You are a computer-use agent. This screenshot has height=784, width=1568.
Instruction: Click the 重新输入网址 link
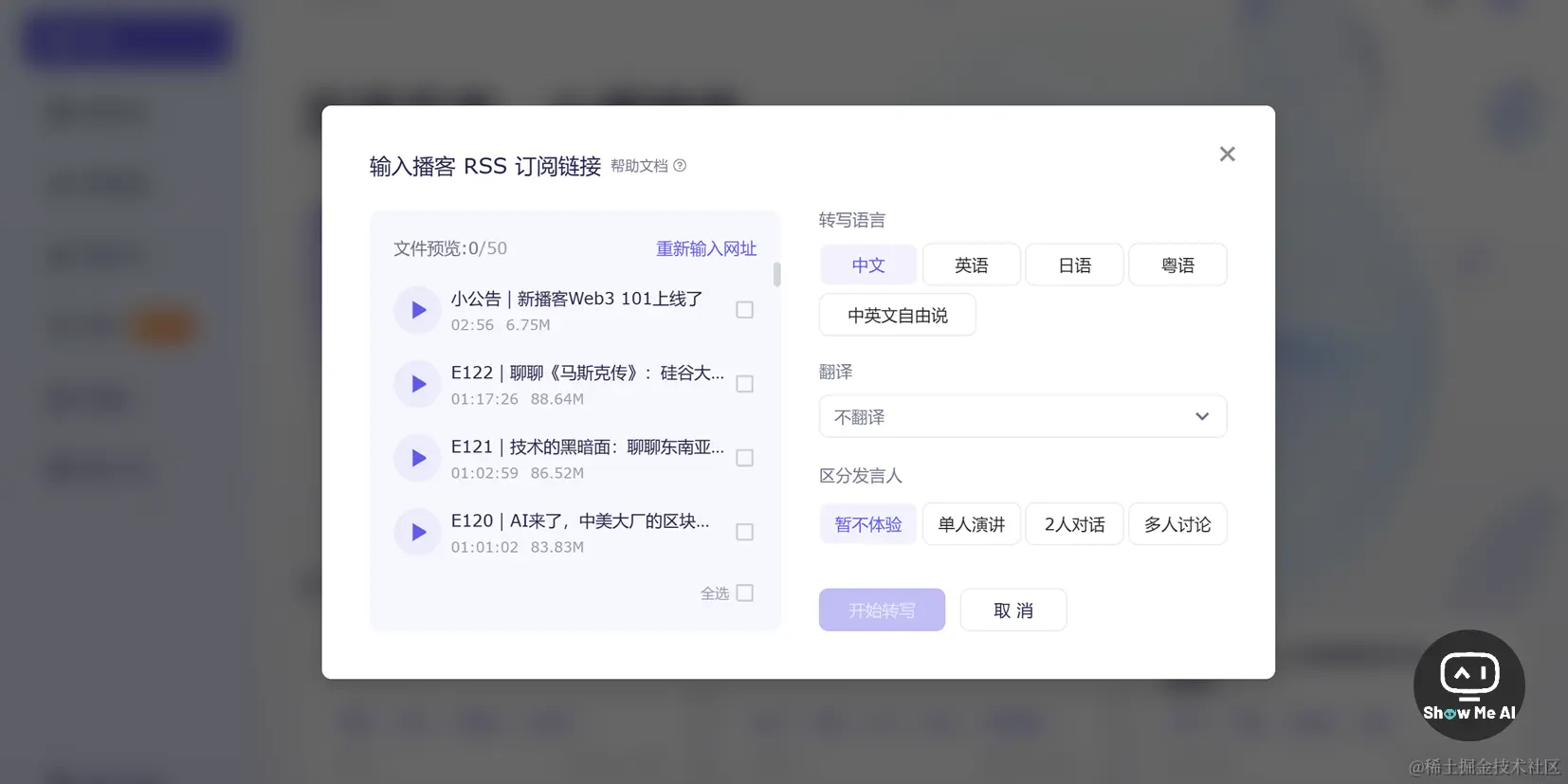[706, 248]
